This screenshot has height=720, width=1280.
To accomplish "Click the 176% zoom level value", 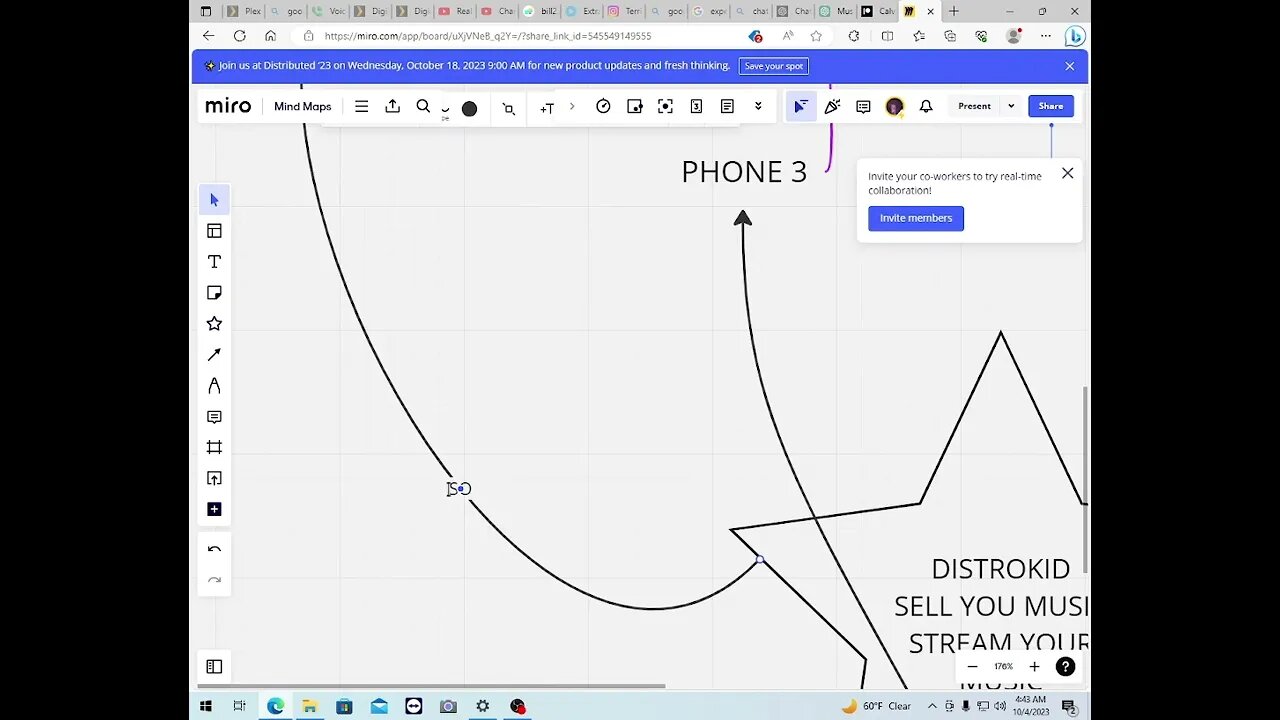I will [x=1003, y=667].
